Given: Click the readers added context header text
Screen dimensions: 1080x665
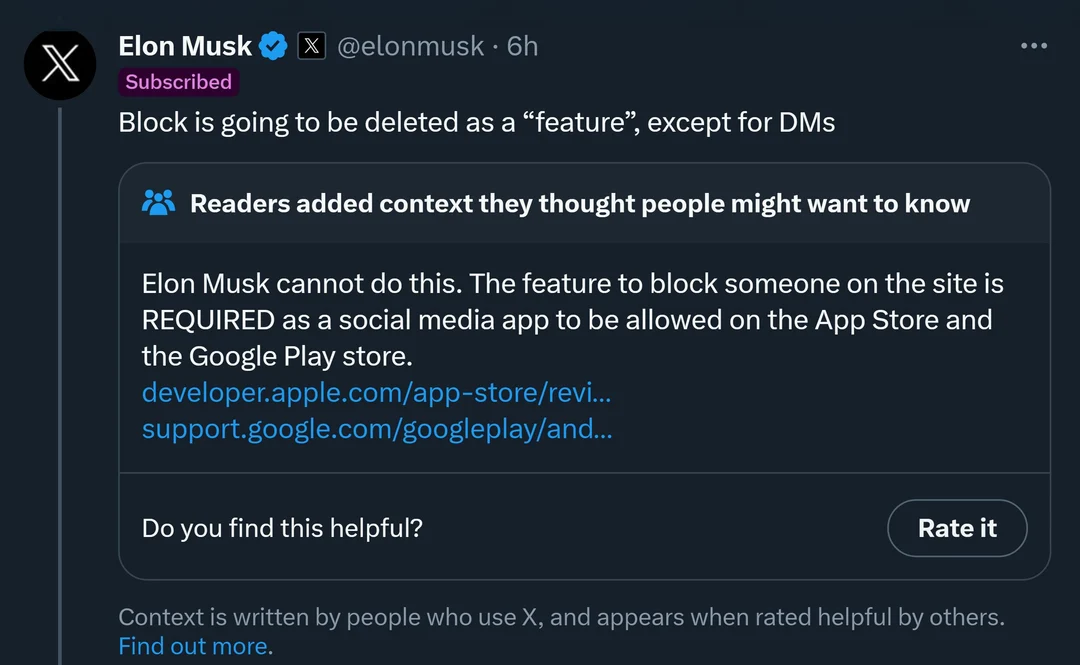Looking at the screenshot, I should 579,202.
